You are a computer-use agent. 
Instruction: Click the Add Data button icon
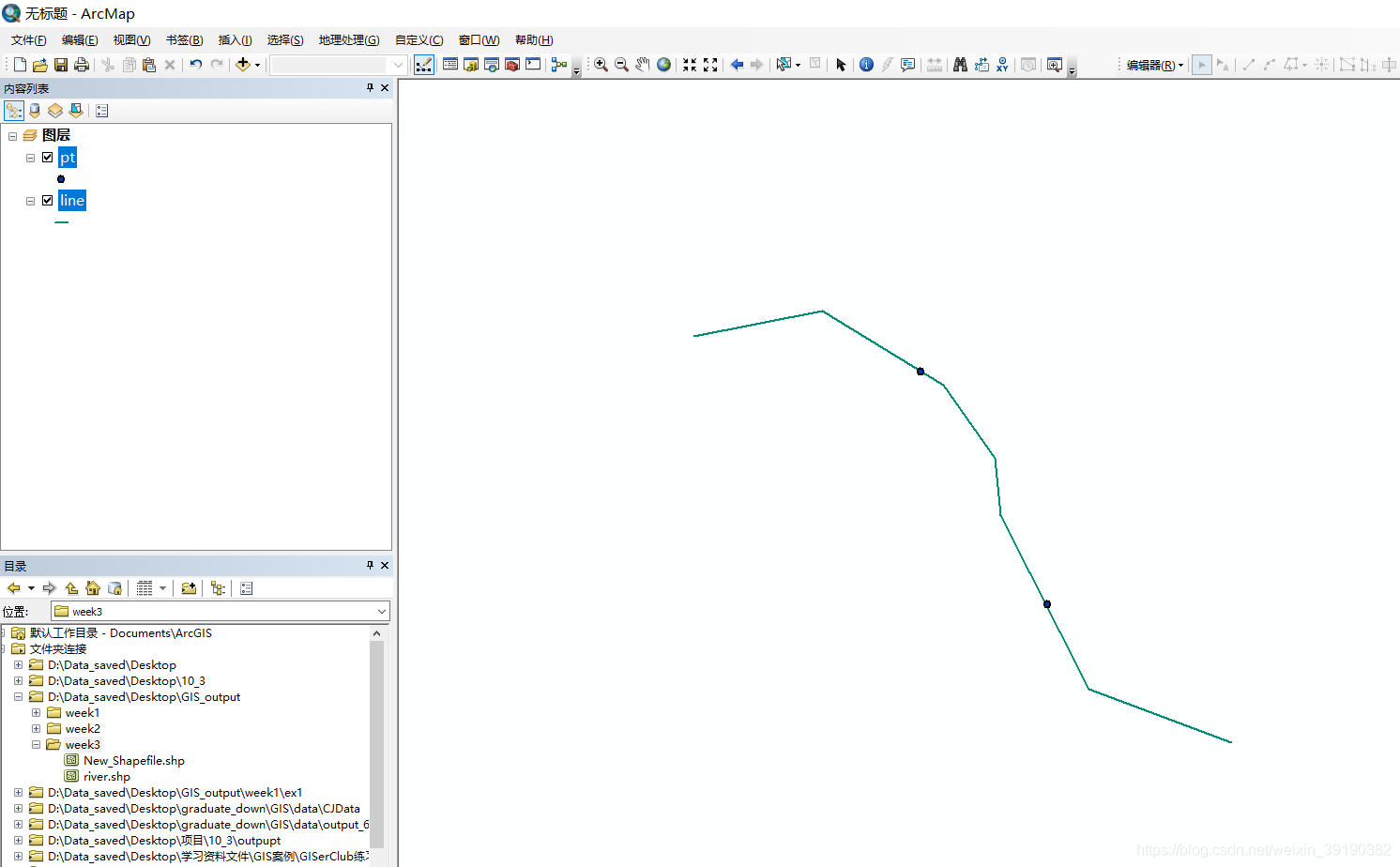tap(243, 65)
